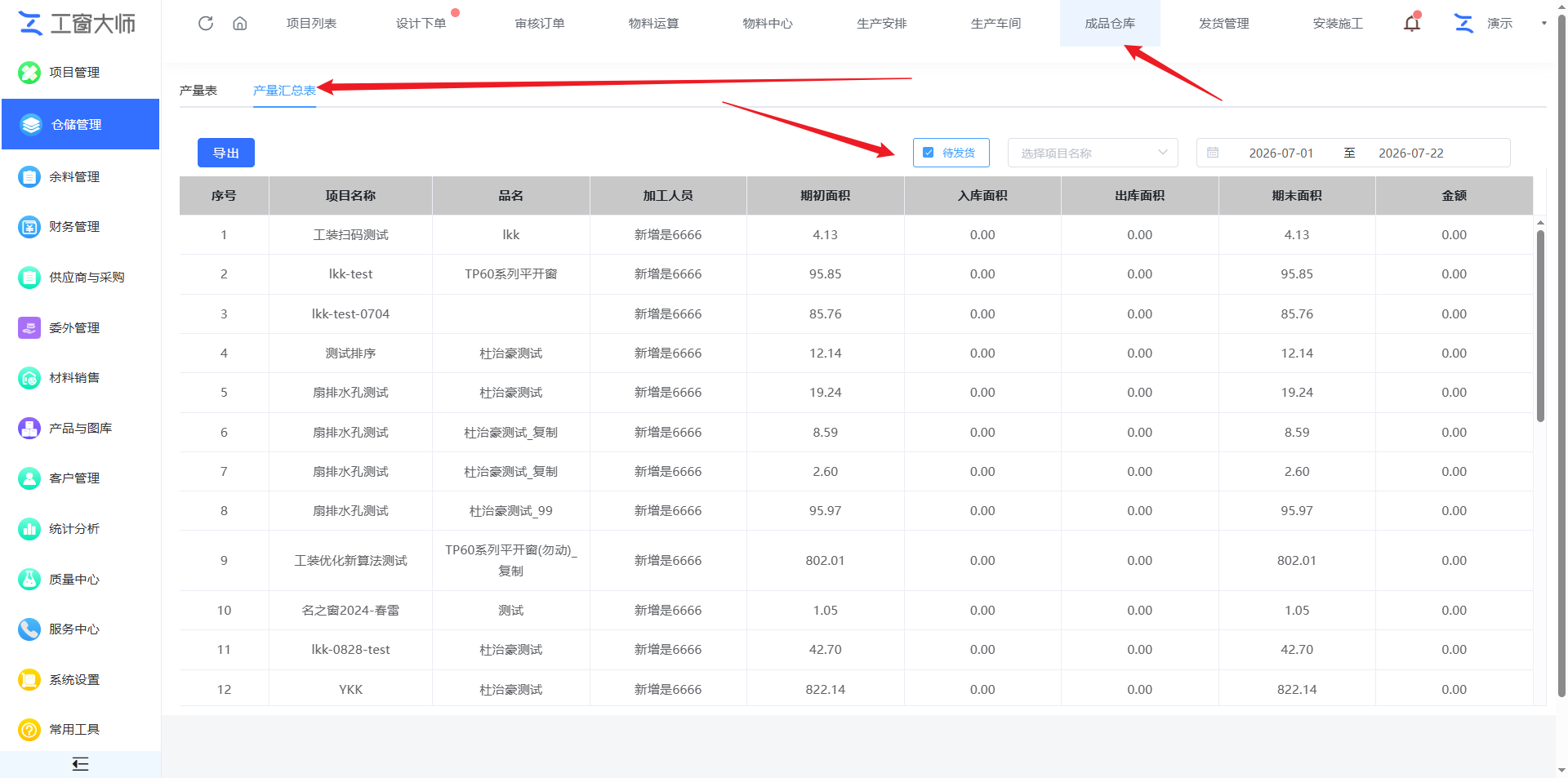This screenshot has width=1568, height=778.
Task: Click page scrollbar down arrow
Action: click(1561, 770)
